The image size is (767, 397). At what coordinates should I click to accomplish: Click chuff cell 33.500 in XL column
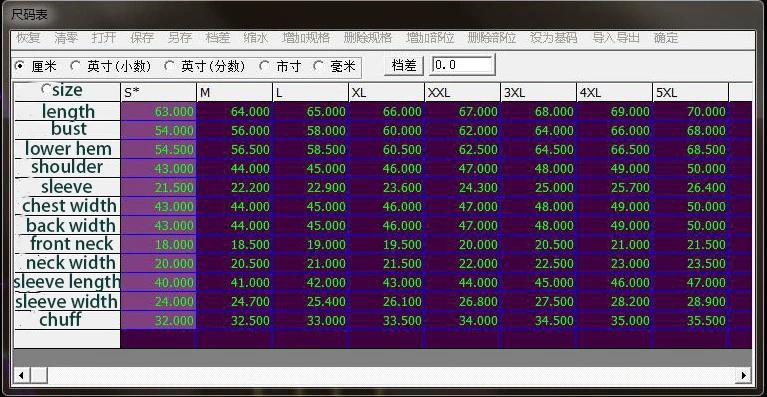click(x=386, y=320)
